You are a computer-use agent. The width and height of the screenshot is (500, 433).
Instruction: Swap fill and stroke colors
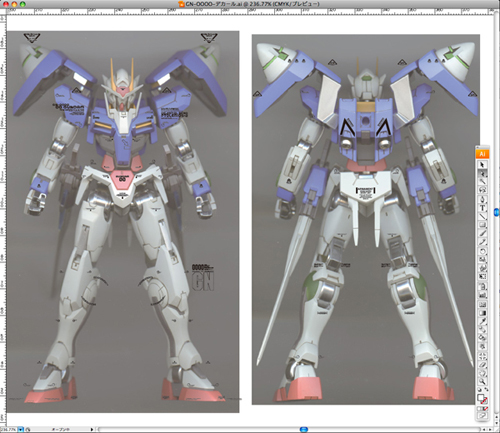486,390
